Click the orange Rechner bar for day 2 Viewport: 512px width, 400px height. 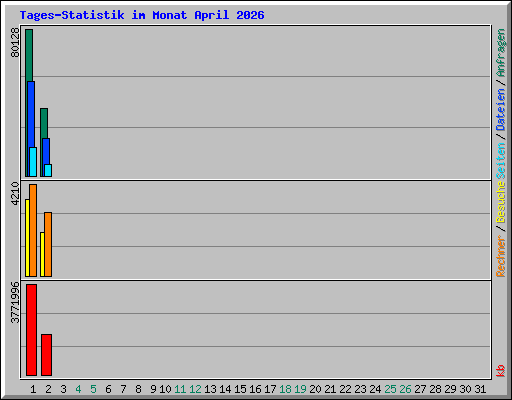[48, 244]
